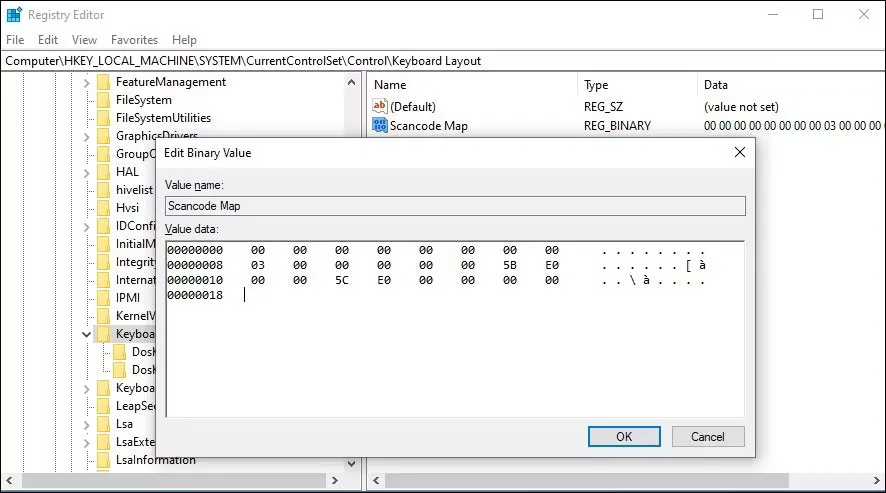Select the Lsa folder icon
The image size is (886, 493).
pyautogui.click(x=103, y=424)
